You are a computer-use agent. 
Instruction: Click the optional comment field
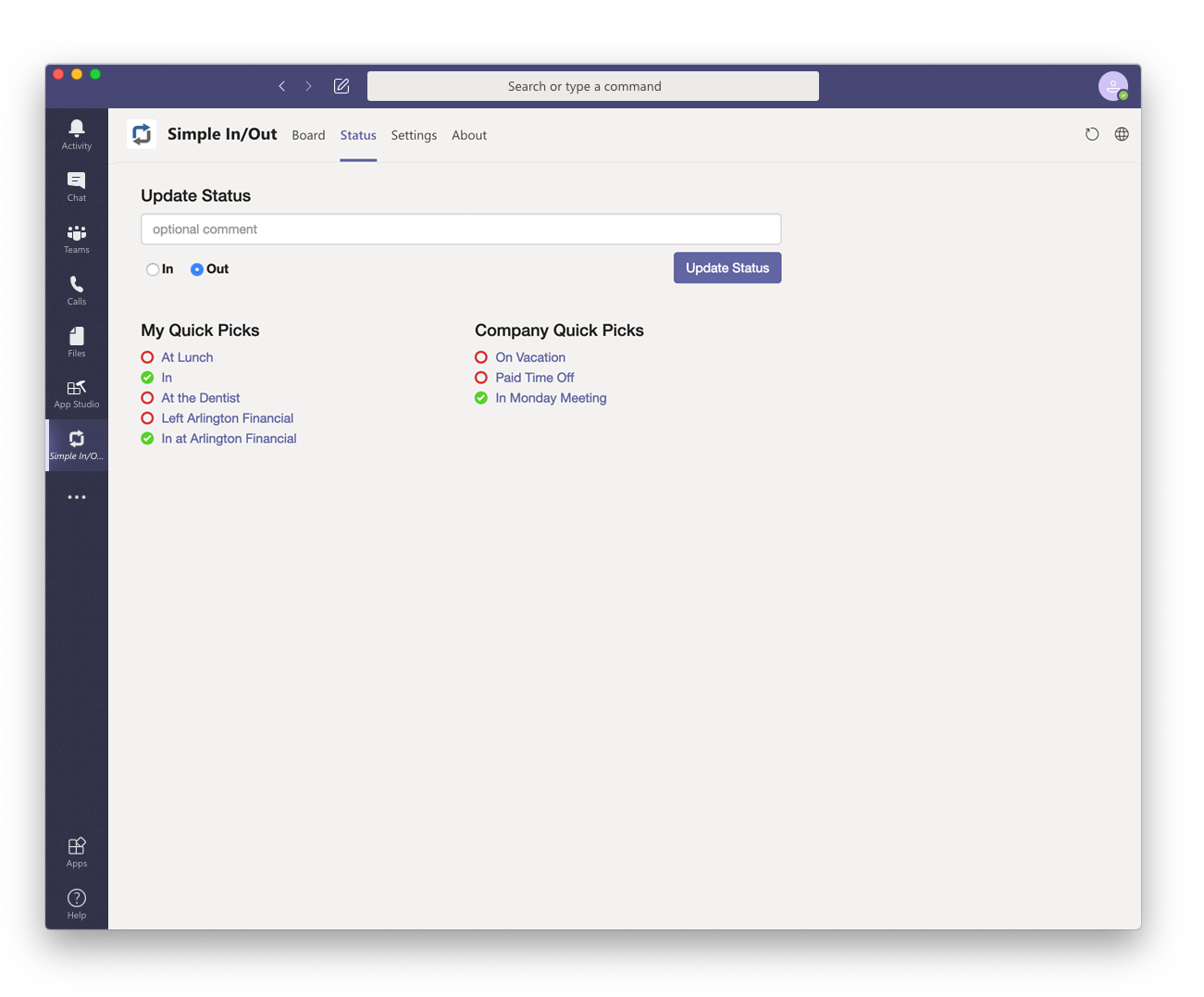(x=461, y=230)
